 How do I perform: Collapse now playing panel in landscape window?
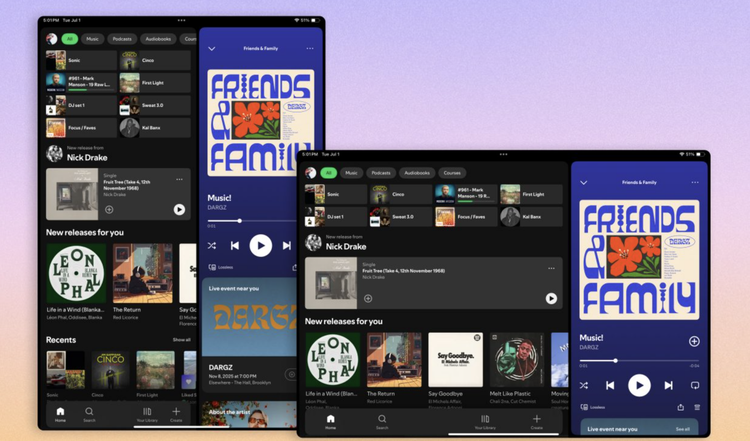coord(584,183)
